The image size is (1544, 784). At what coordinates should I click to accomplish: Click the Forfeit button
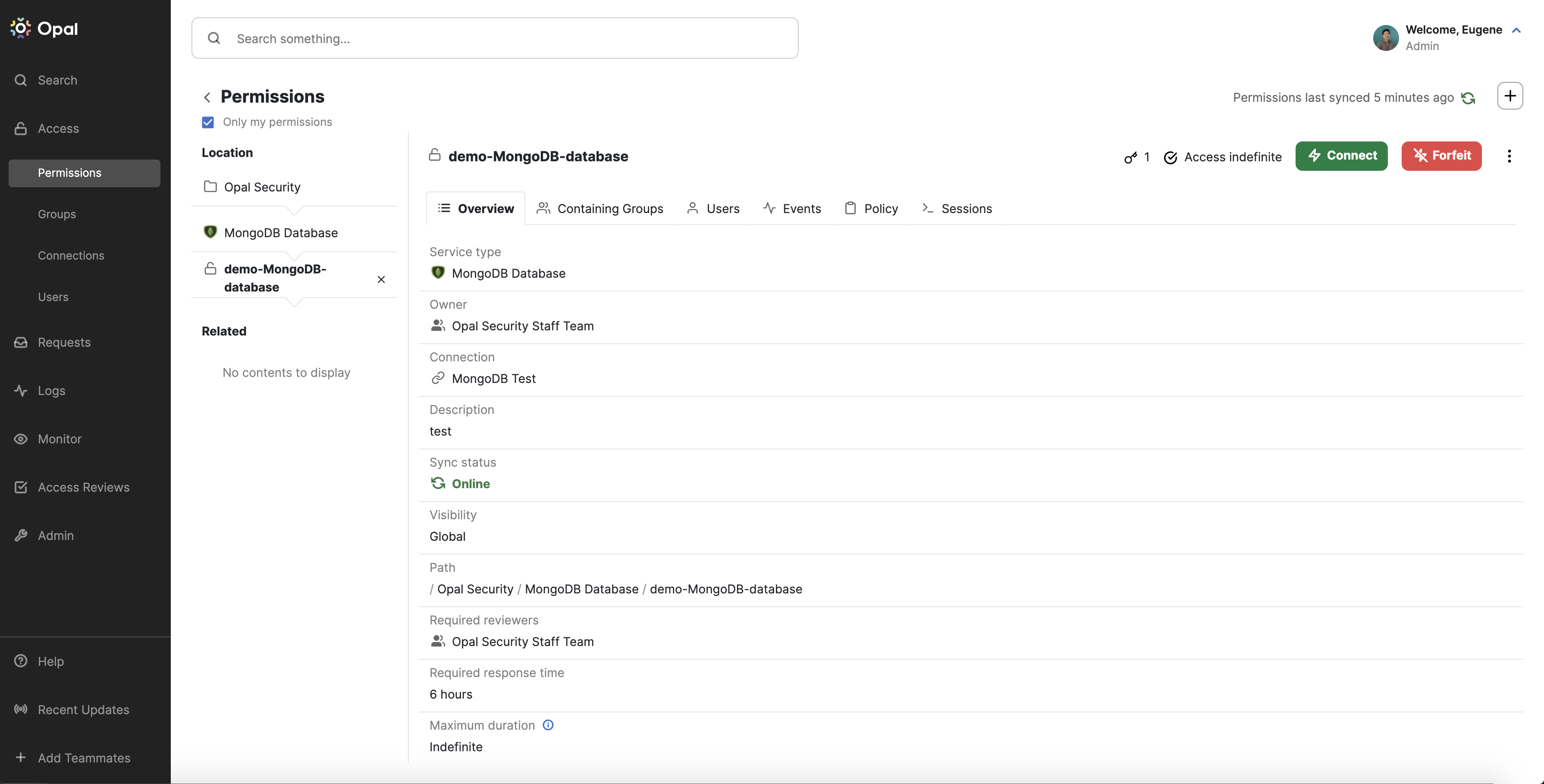pyautogui.click(x=1441, y=156)
